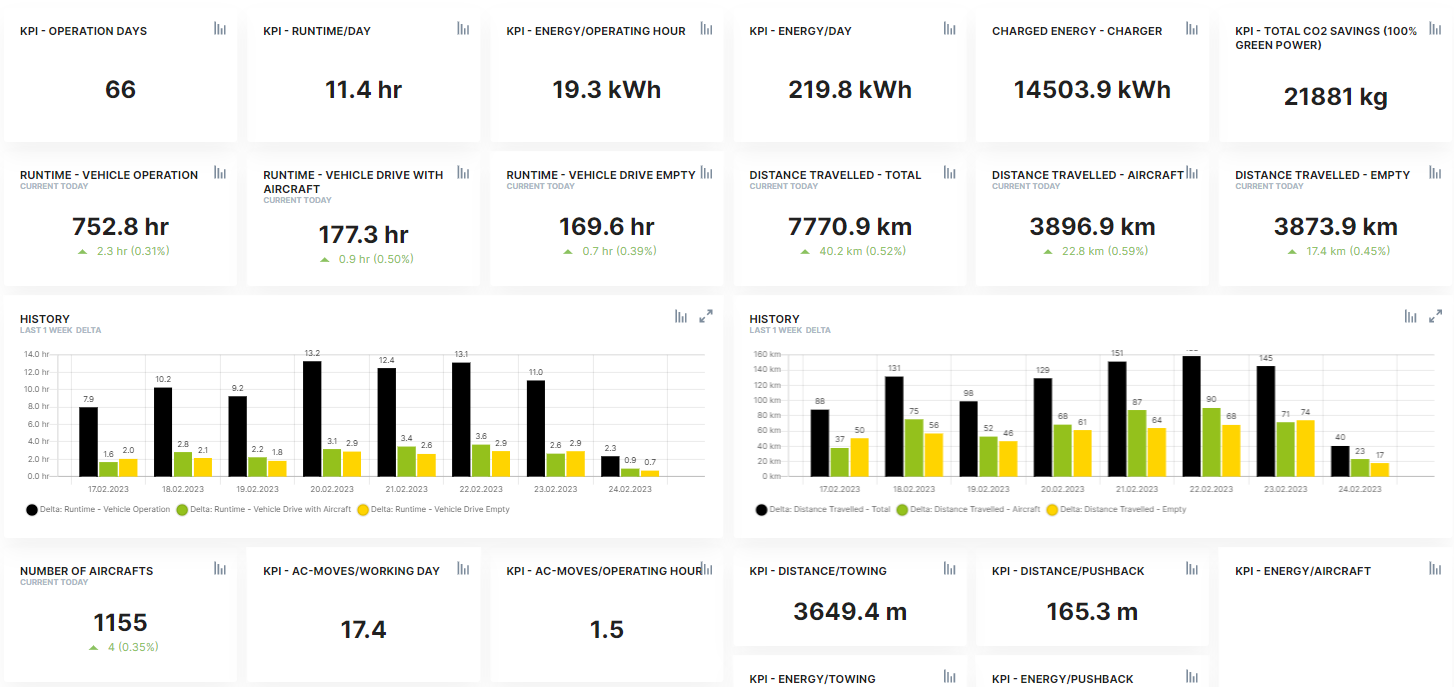The height and width of the screenshot is (687, 1454).
Task: Click chart icon on Runtime - Vehicle Drive Empty tile
Action: (706, 173)
